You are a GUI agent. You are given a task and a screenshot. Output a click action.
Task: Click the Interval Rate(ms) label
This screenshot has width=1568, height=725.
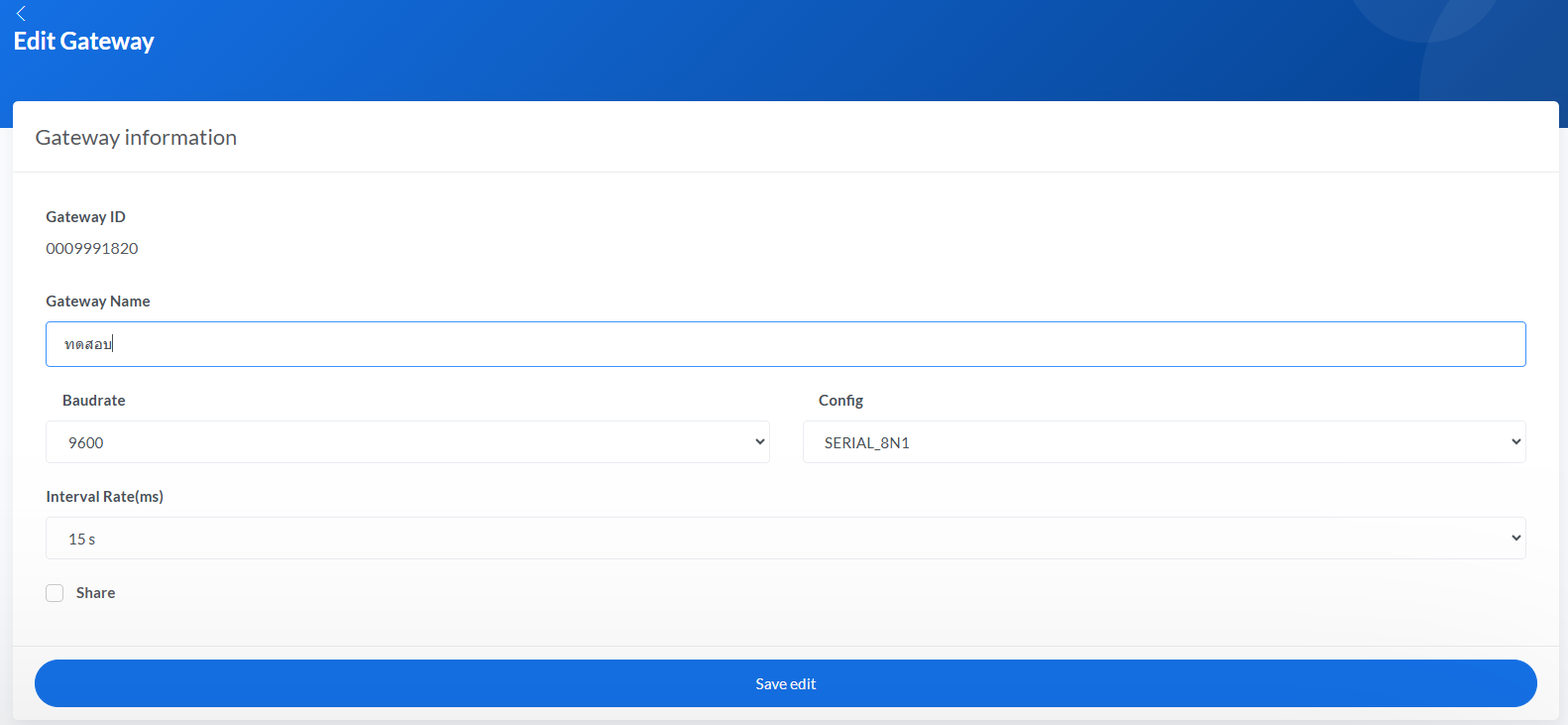[x=104, y=497]
